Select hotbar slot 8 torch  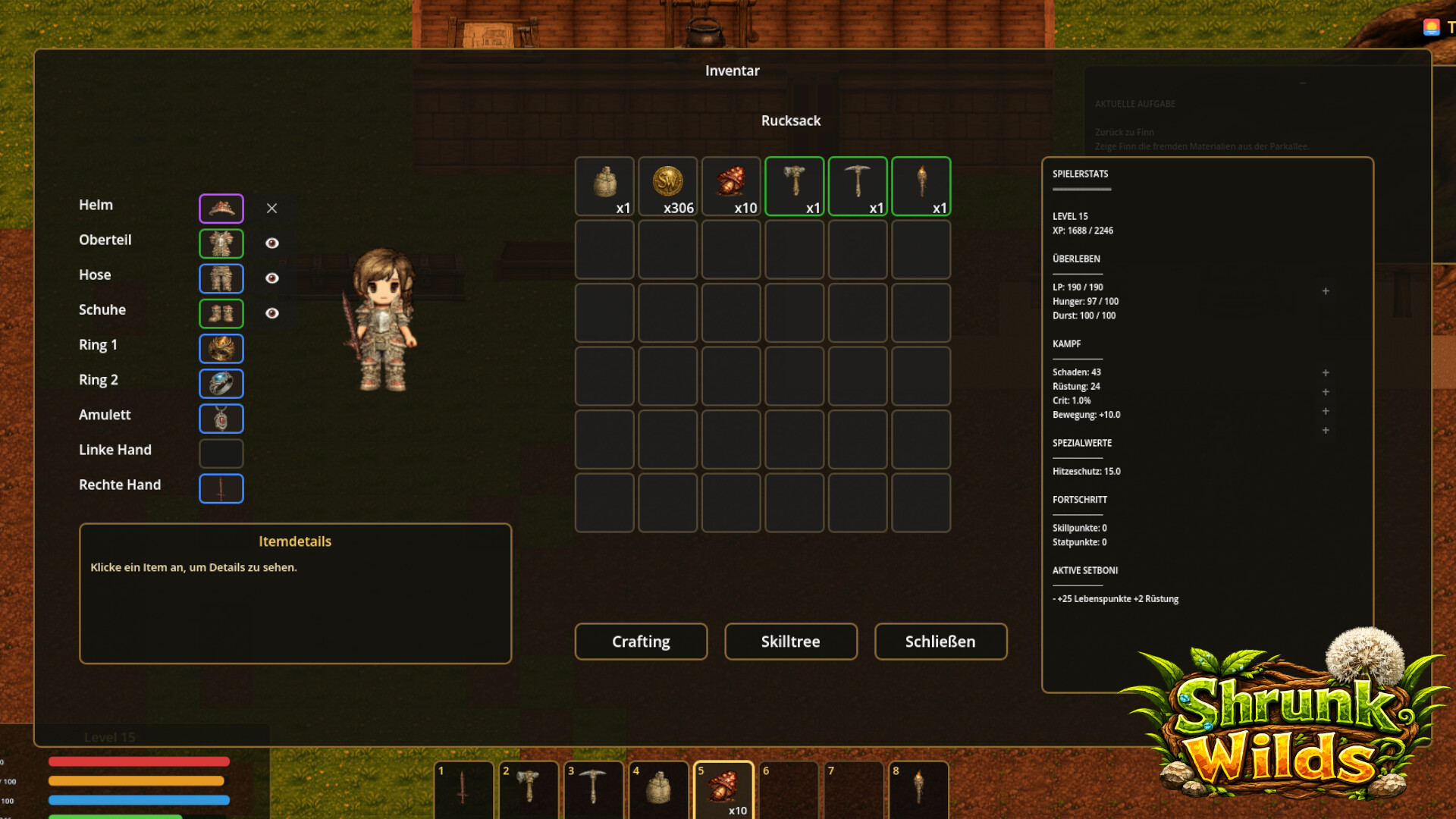coord(919,790)
